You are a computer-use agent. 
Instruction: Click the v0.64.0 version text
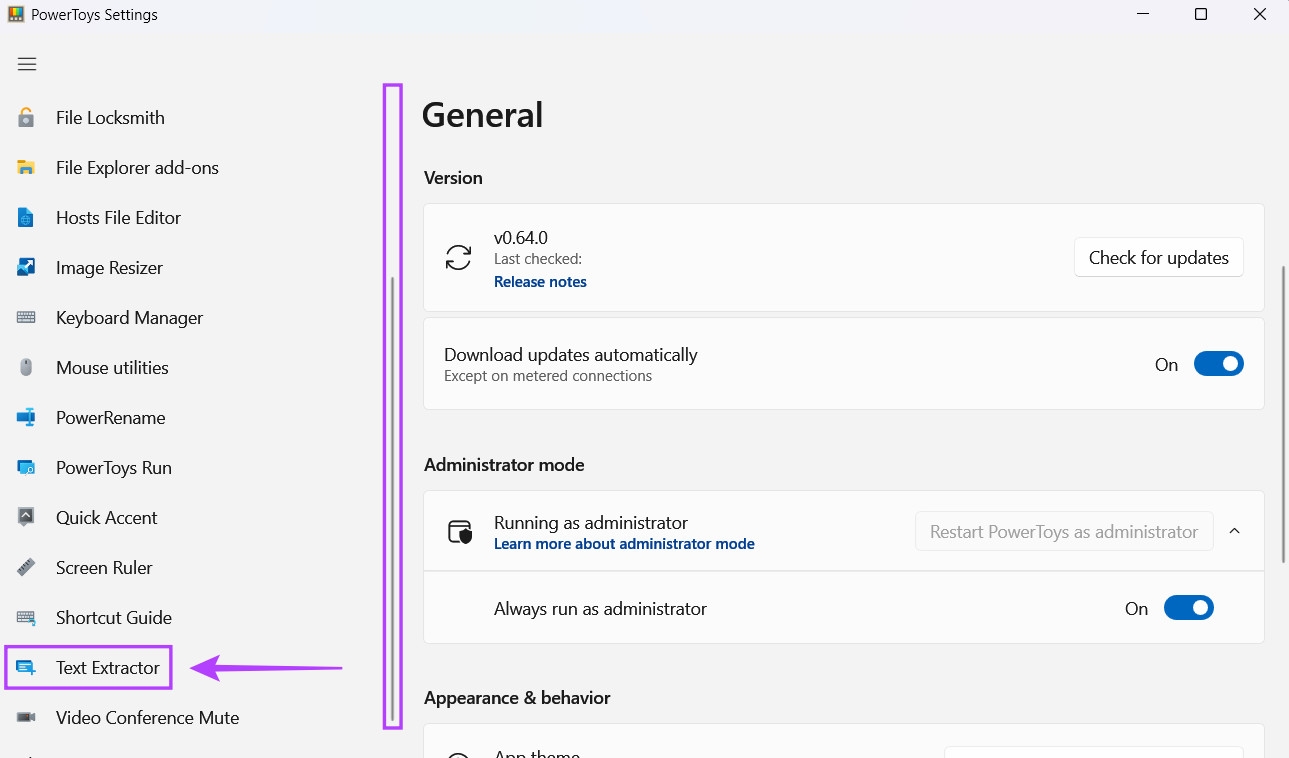[x=521, y=238]
